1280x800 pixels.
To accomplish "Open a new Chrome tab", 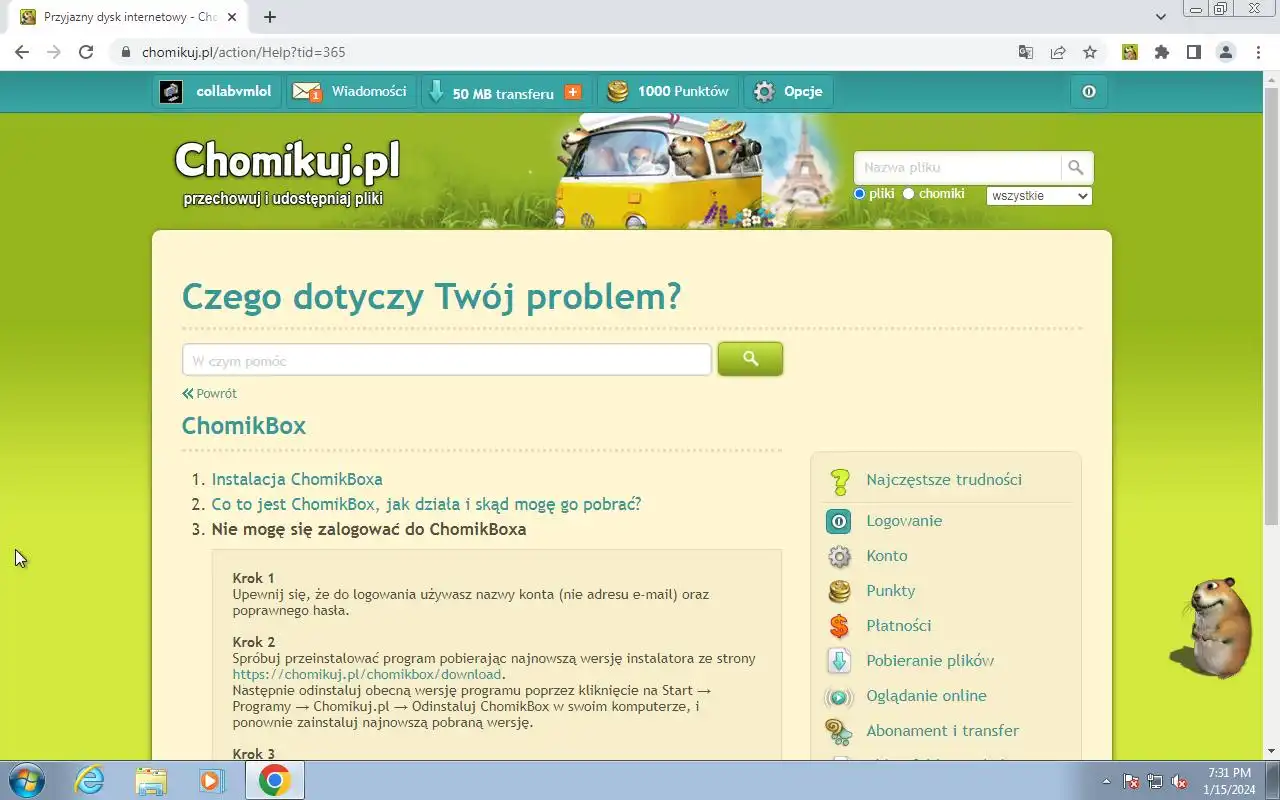I will coord(270,17).
